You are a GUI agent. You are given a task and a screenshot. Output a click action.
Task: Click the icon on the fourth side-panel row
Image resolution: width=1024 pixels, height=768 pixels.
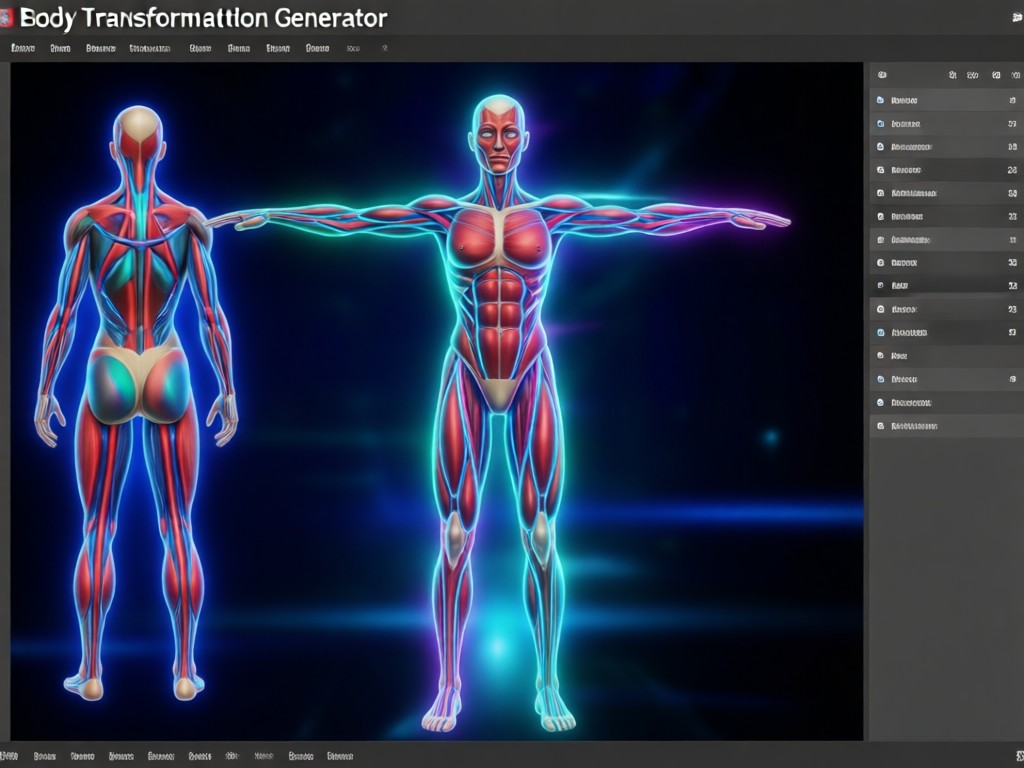[880, 170]
